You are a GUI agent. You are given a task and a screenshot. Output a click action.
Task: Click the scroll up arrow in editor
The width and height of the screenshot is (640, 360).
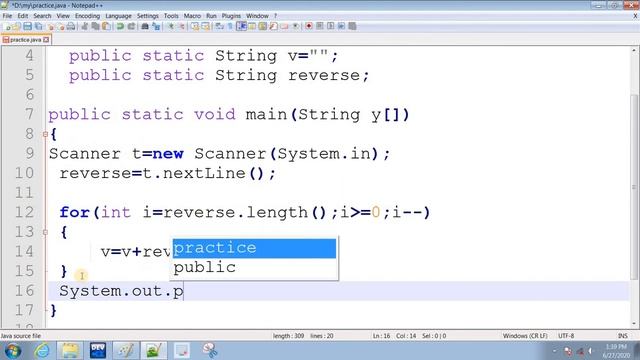point(634,51)
